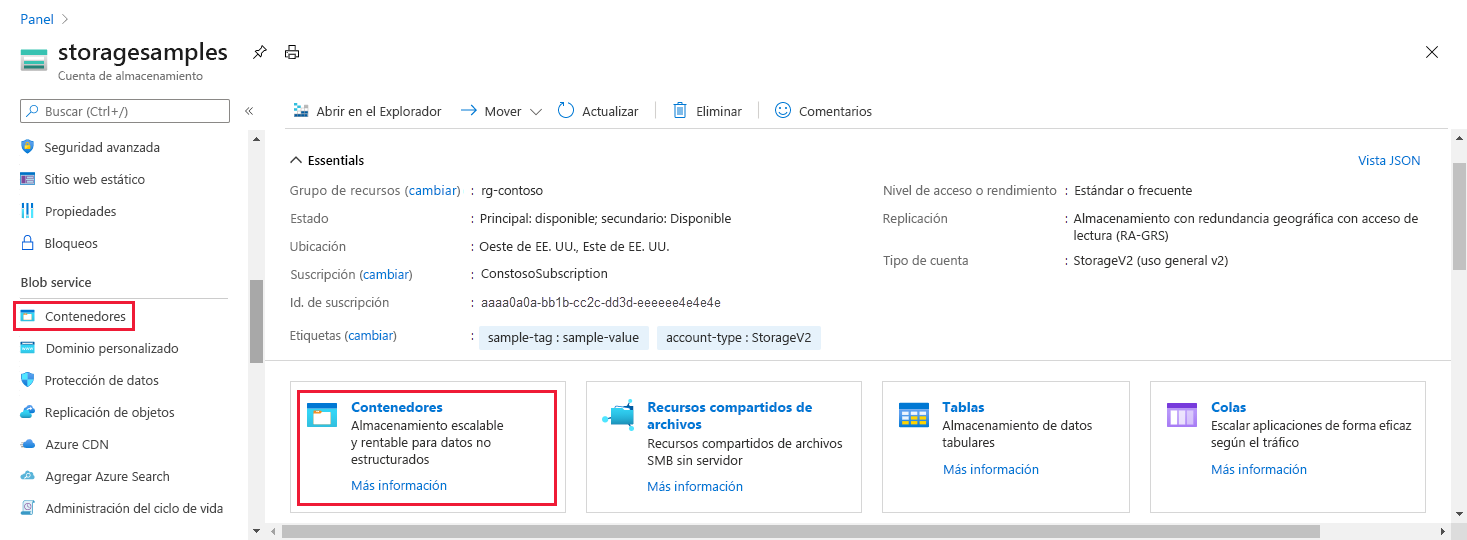This screenshot has height=540, width=1467.
Task: Click sidebar scrollbar up arrow
Action: coord(256,138)
